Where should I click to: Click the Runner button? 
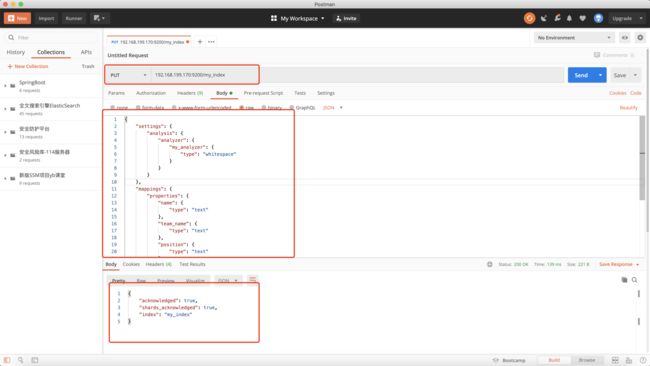[74, 18]
